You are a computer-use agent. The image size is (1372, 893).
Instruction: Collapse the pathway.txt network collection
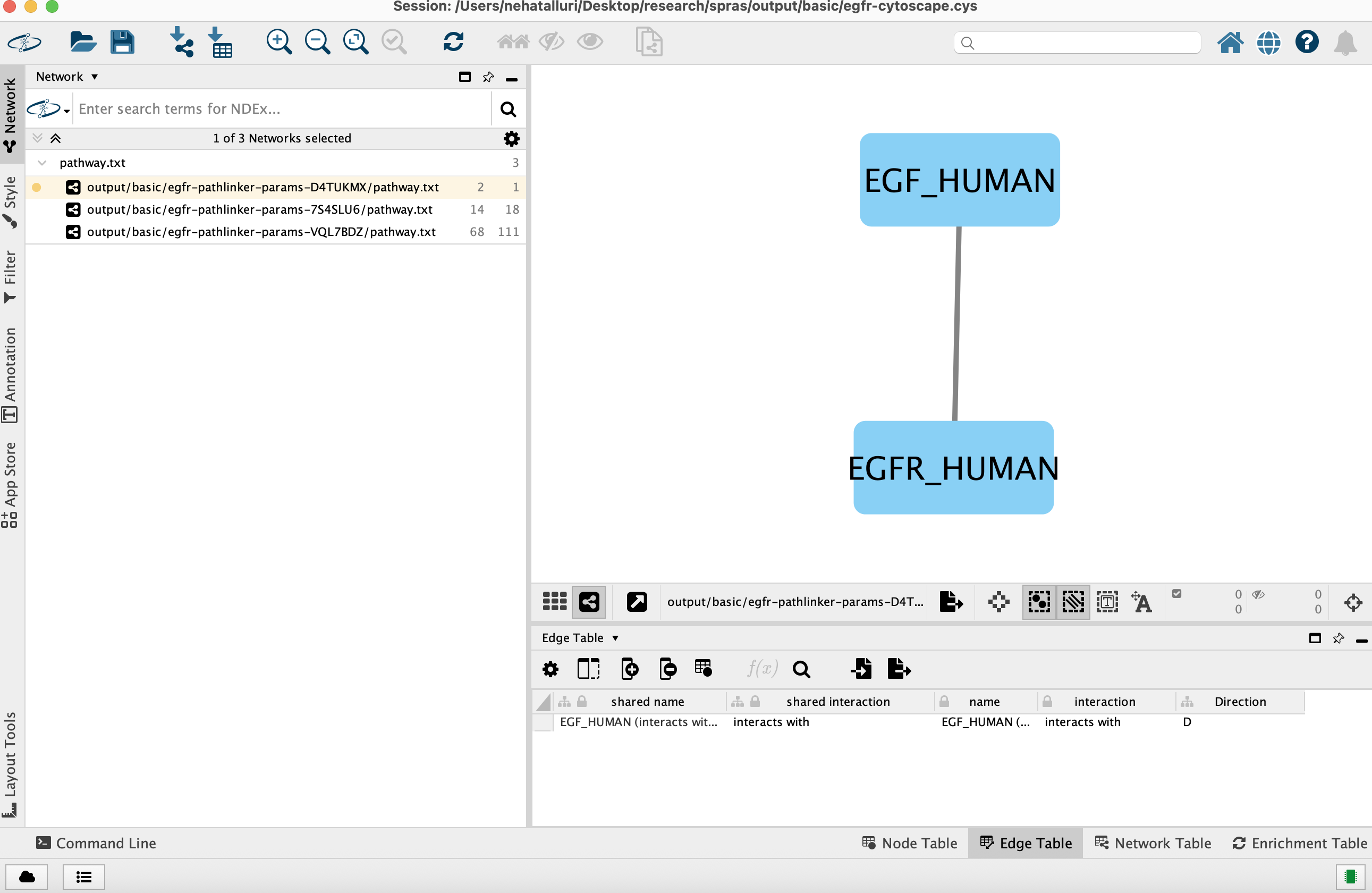(x=41, y=163)
